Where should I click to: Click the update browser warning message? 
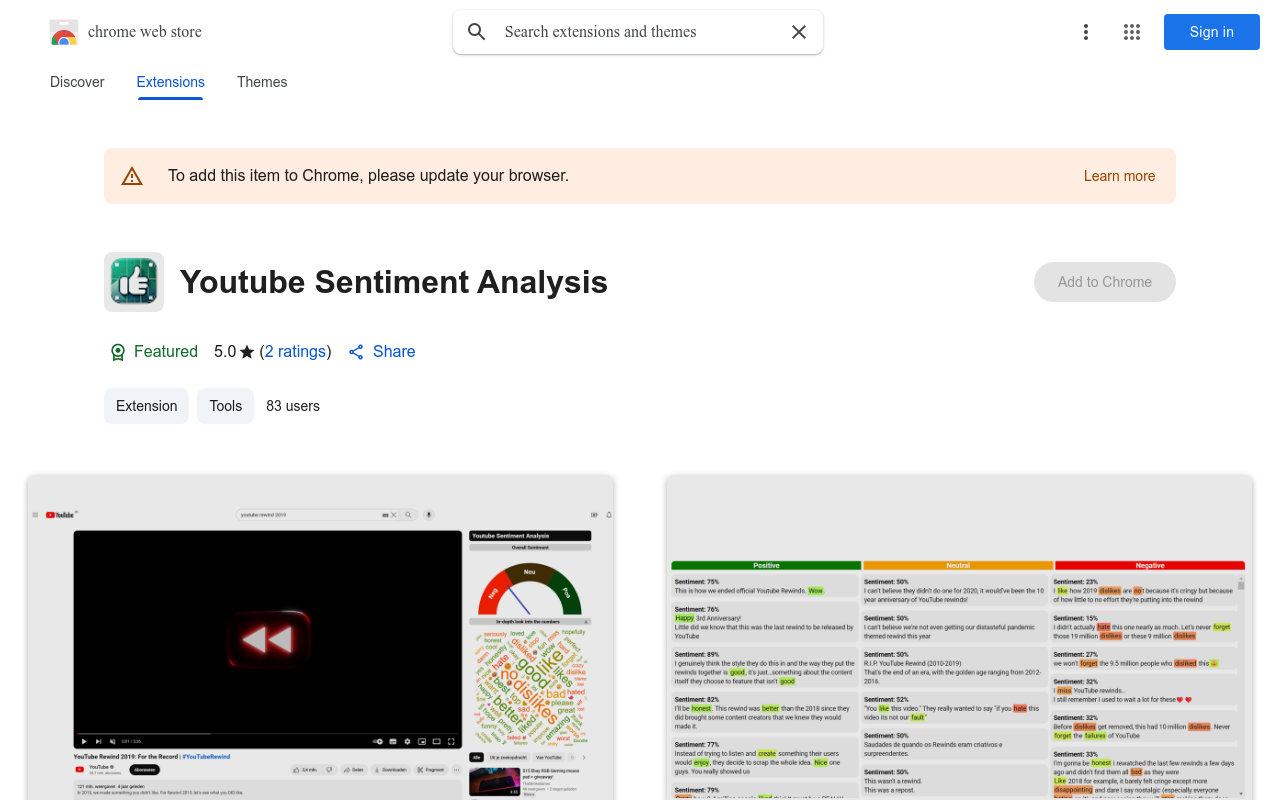[368, 176]
